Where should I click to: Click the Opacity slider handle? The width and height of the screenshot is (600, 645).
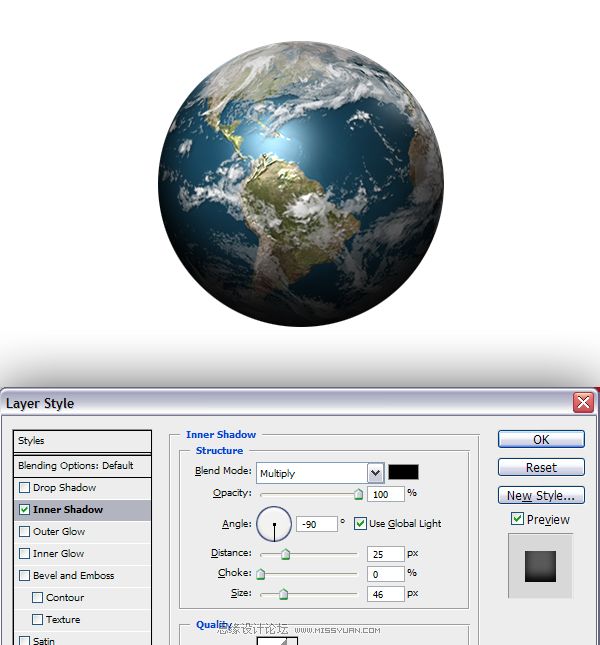[x=359, y=494]
